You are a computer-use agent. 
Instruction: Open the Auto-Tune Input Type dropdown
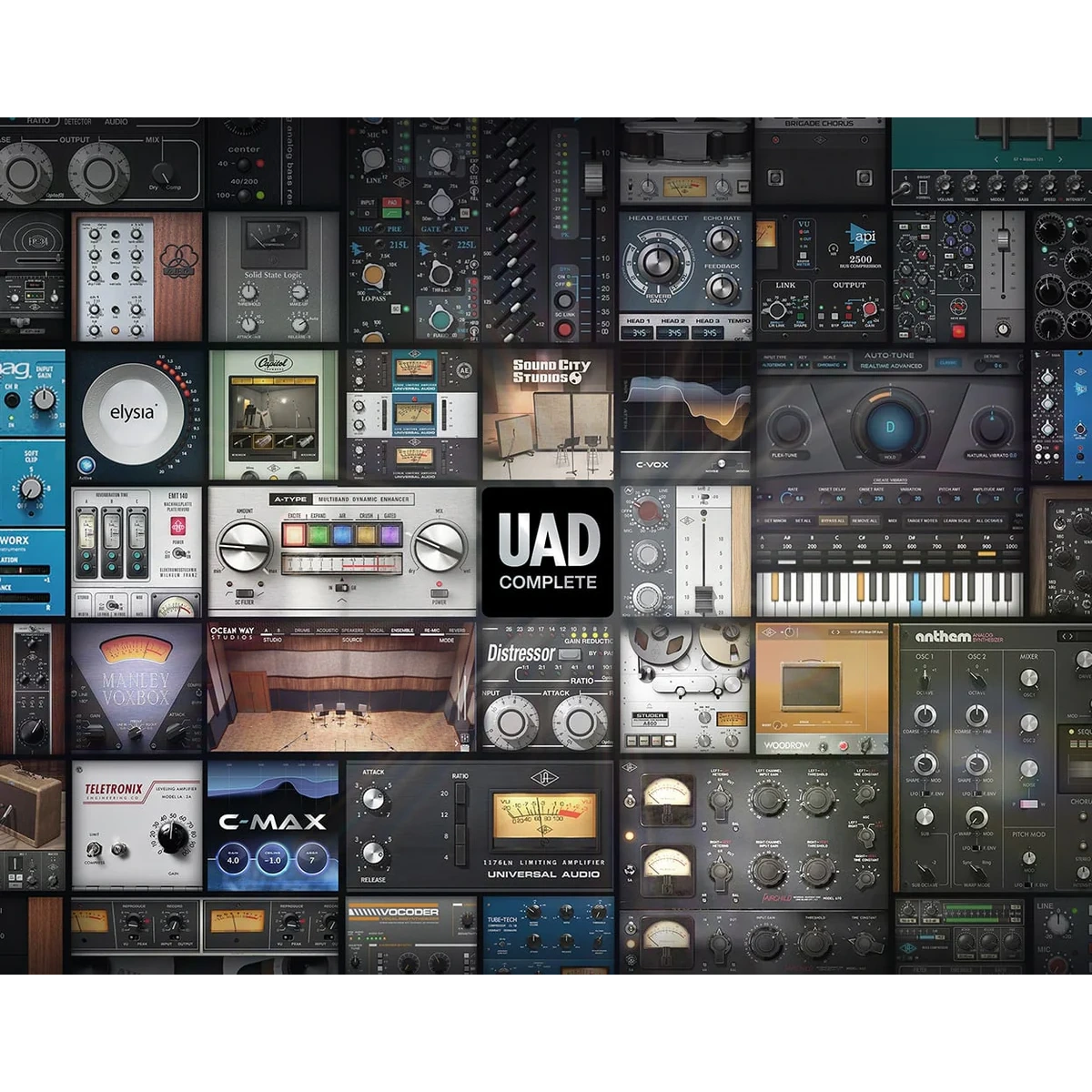click(x=776, y=366)
